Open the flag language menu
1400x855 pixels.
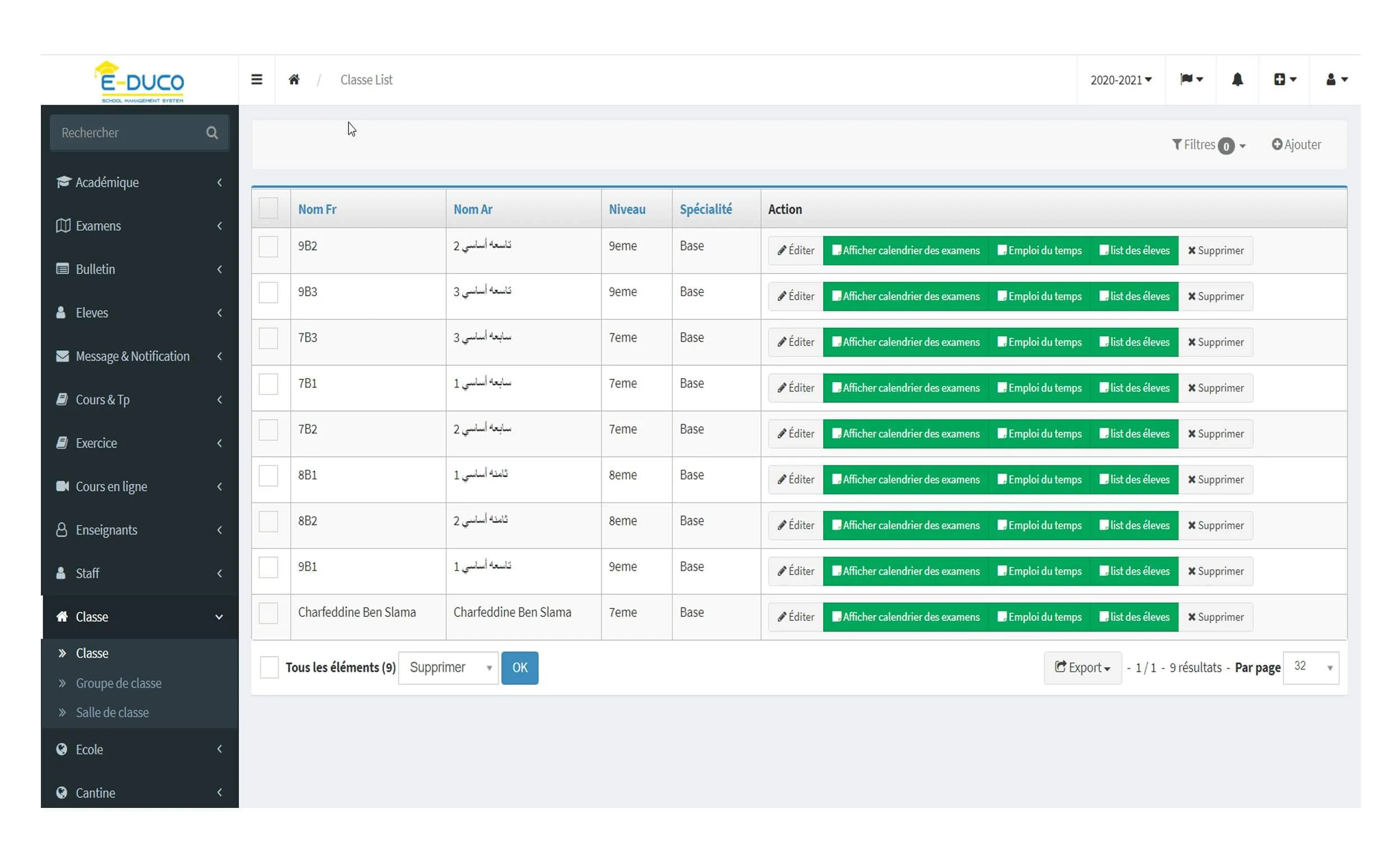pyautogui.click(x=1191, y=80)
